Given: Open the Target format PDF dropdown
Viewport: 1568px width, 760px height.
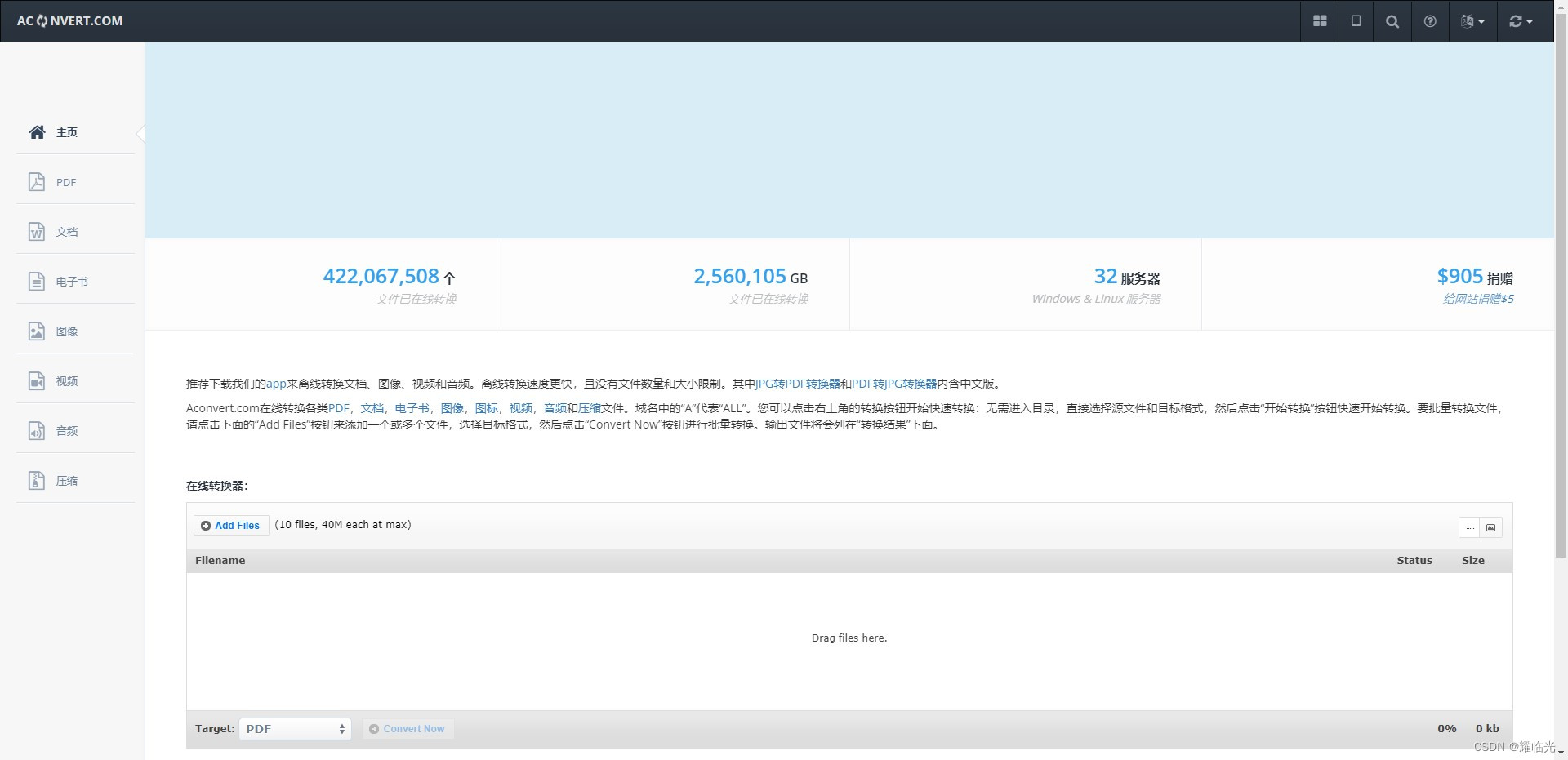Looking at the screenshot, I should [295, 729].
